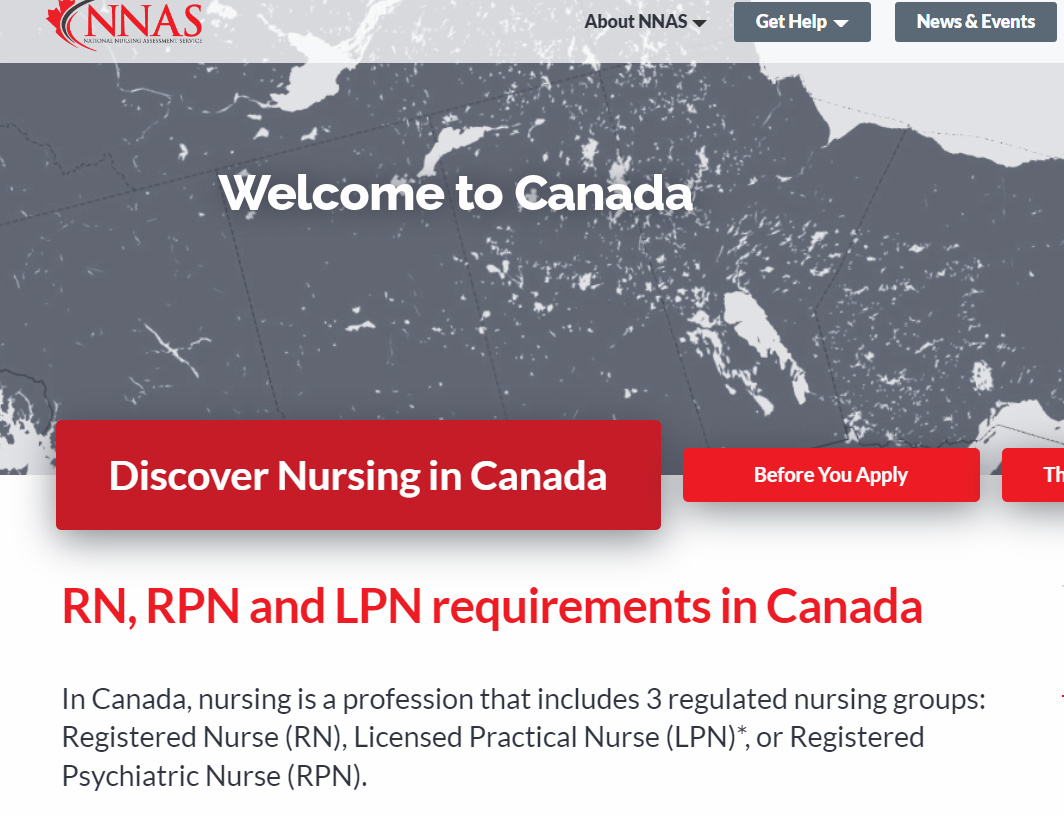Click the text 'Psychiatric Nurse (RPN).'
The image size is (1064, 816).
[x=214, y=776]
